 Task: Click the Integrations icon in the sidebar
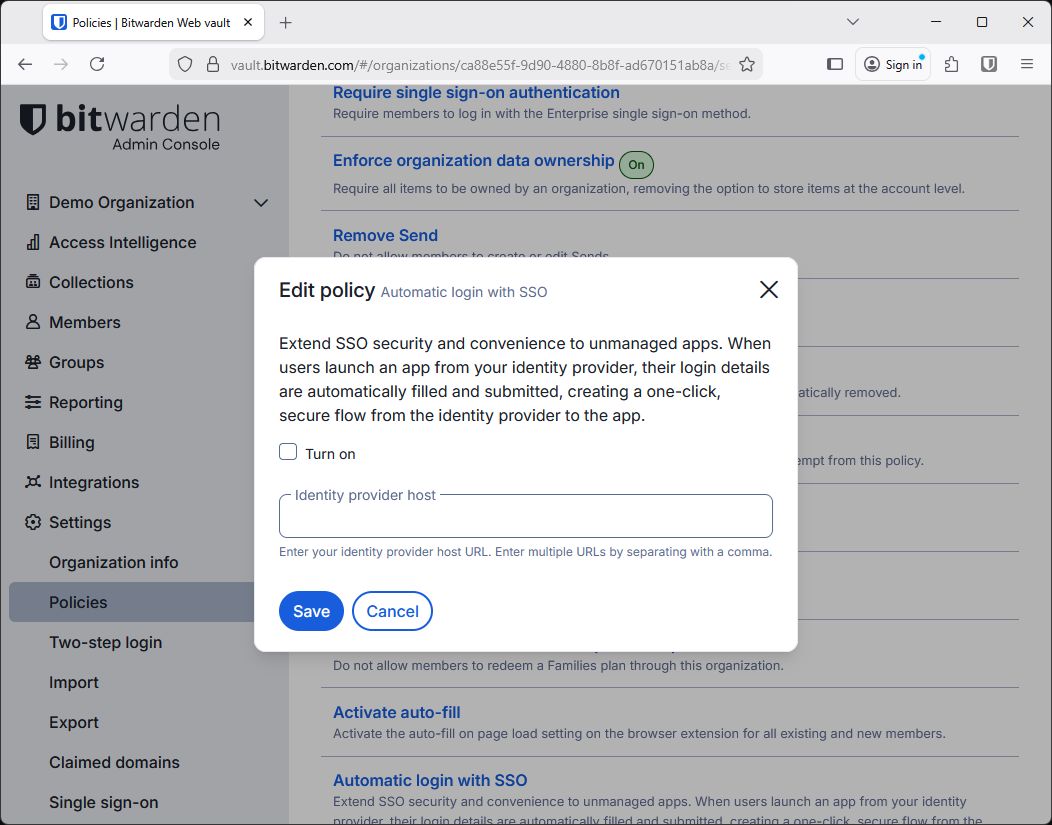pyautogui.click(x=30, y=482)
